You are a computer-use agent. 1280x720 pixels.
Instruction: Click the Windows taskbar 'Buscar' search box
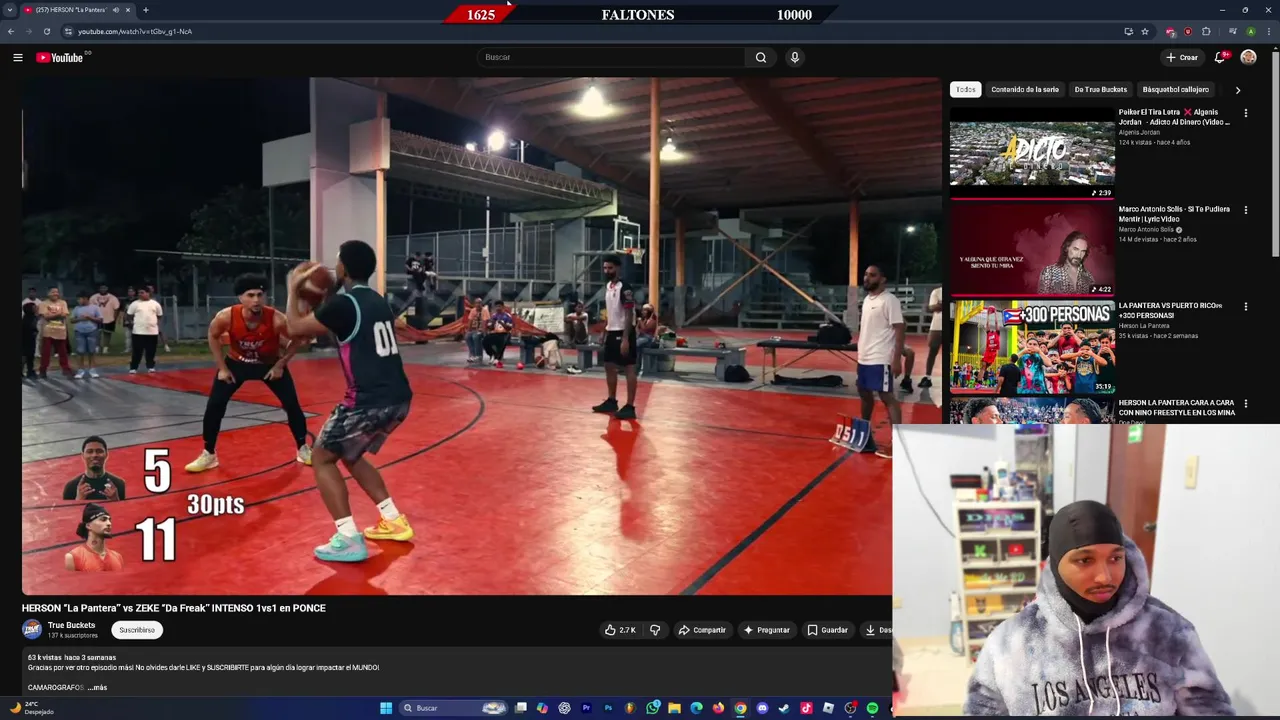click(452, 708)
